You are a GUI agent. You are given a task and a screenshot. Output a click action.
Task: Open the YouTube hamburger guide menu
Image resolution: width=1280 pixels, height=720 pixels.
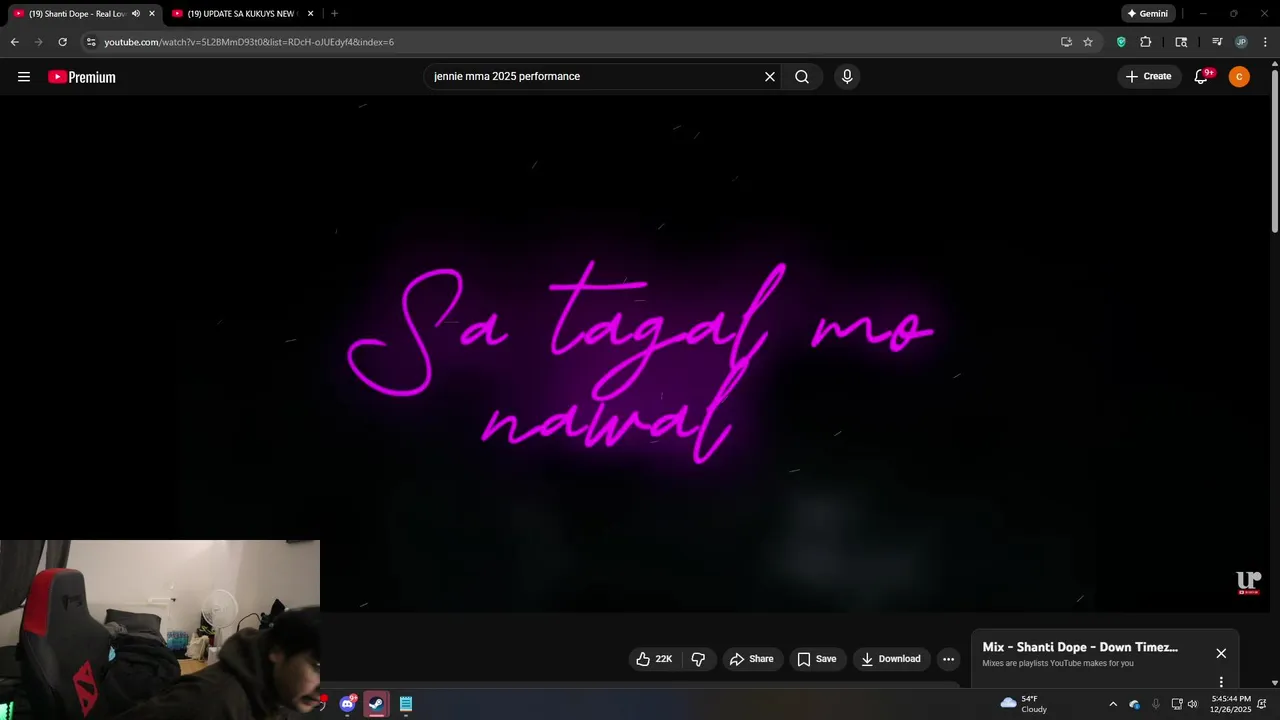click(x=24, y=77)
